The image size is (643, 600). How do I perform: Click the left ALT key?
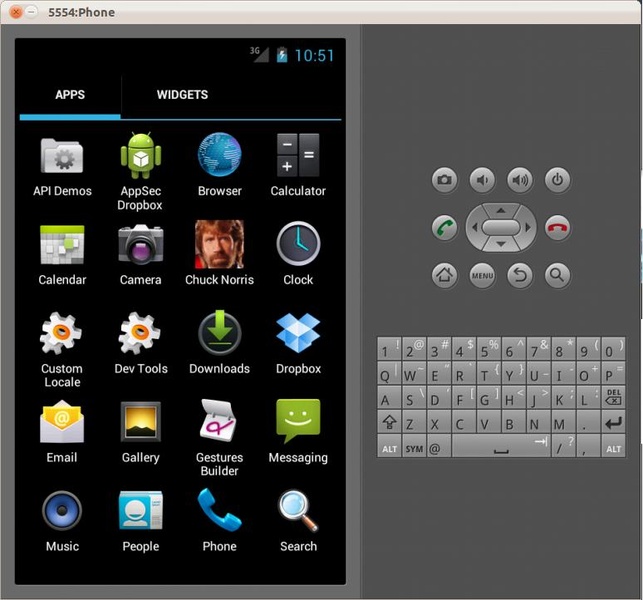click(x=389, y=446)
